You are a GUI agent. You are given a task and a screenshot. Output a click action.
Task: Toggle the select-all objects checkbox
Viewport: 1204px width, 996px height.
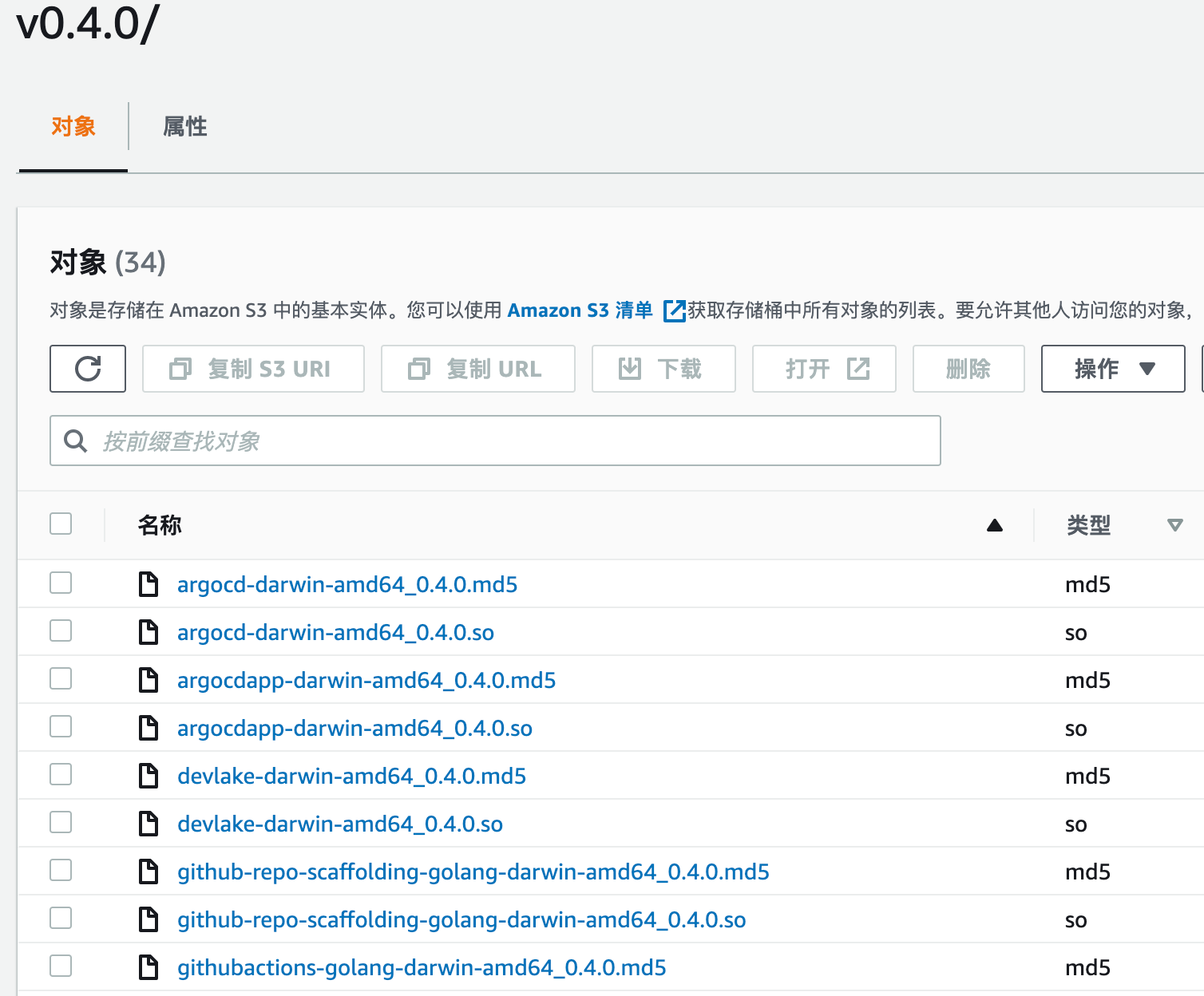coord(61,524)
